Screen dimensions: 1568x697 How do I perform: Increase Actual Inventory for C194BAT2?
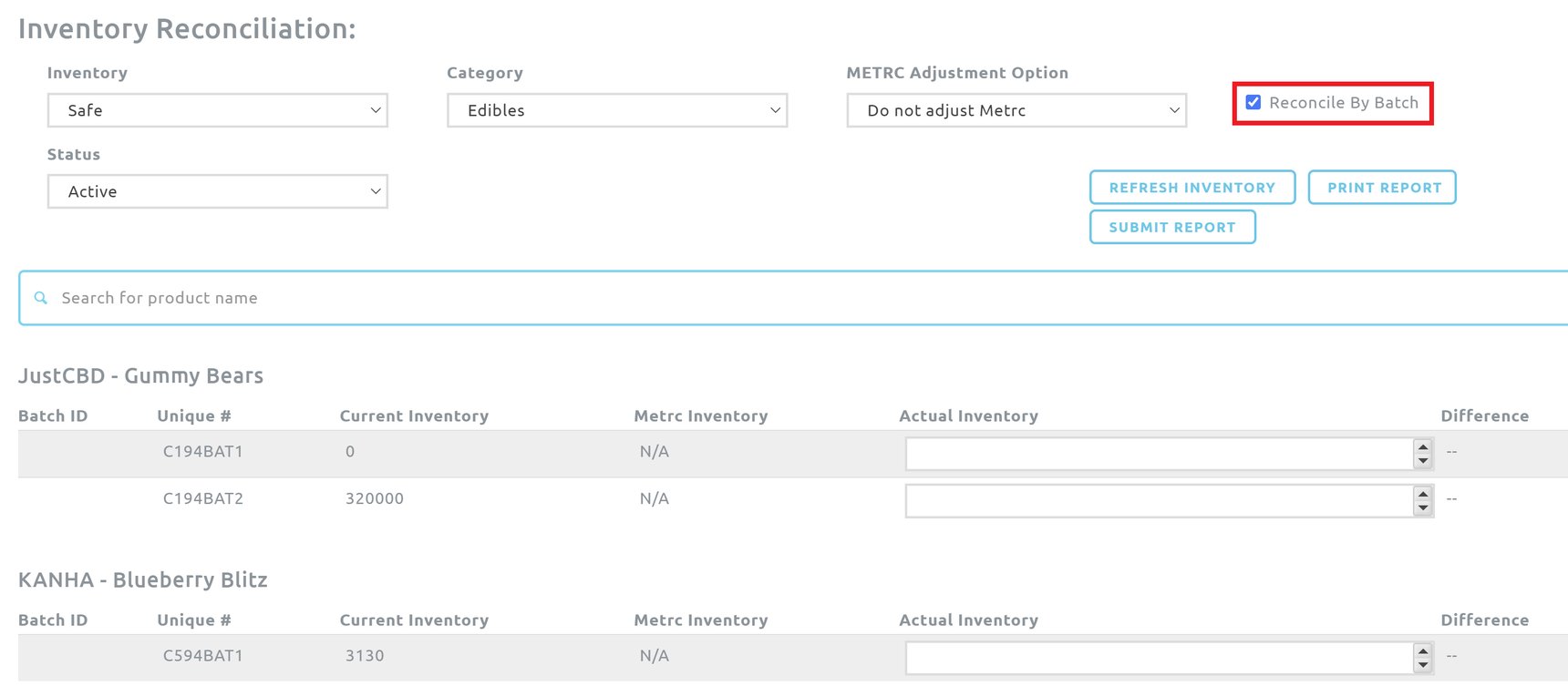(1423, 494)
